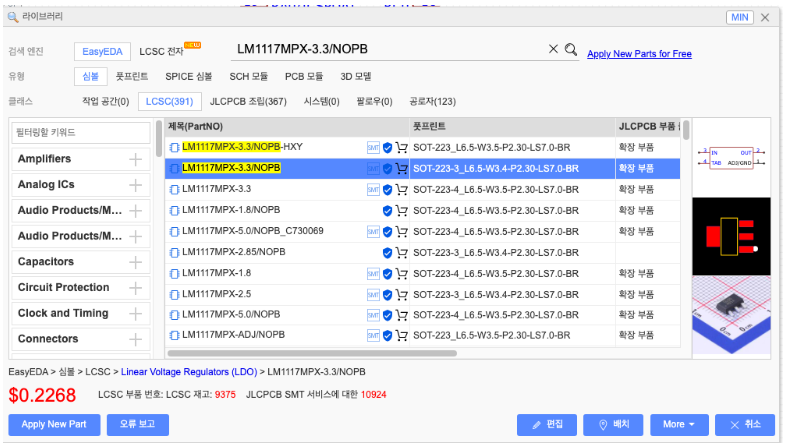Image resolution: width=792 pixels, height=447 pixels.
Task: Click the cart icon in LM1117MPX-3.3 row
Action: (402, 189)
